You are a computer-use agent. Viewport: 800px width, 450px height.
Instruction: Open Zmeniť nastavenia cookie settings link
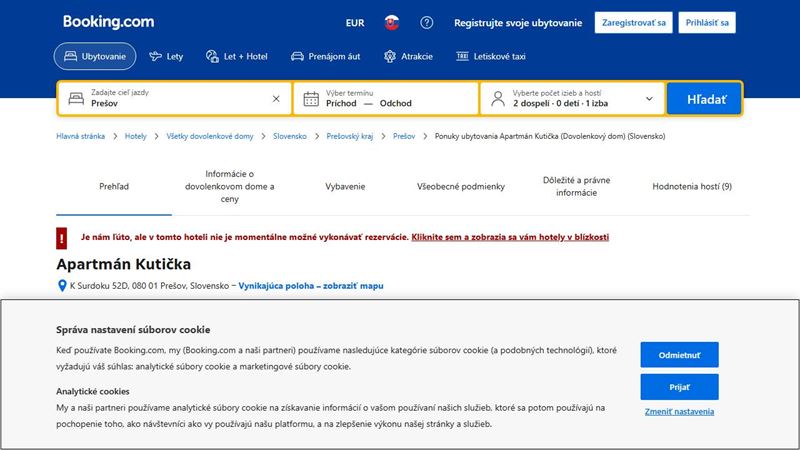[680, 411]
